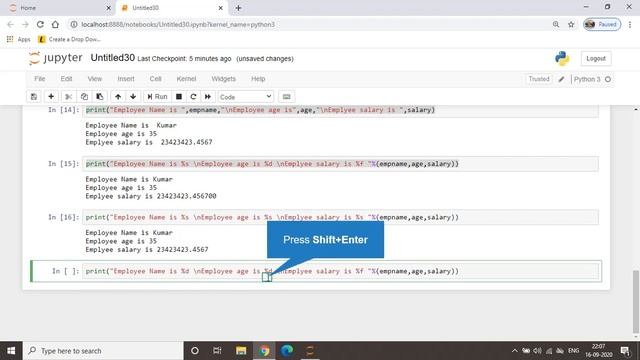Image resolution: width=640 pixels, height=360 pixels.
Task: Open File Explorer from the taskbar
Action: tap(241, 351)
